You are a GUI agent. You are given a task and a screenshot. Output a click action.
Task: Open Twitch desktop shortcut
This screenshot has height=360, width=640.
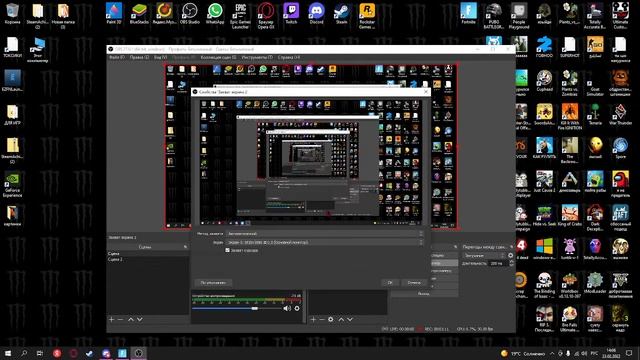point(291,14)
